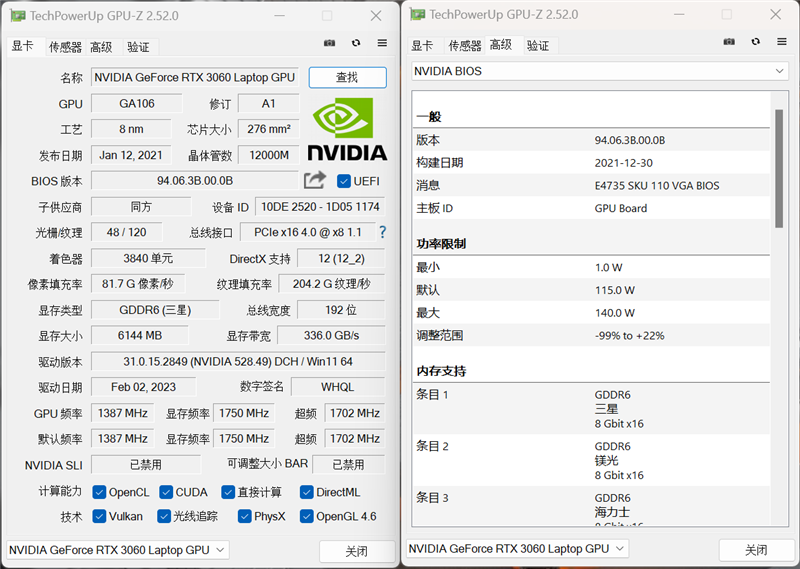Click the BIOS export share icon

(x=314, y=180)
